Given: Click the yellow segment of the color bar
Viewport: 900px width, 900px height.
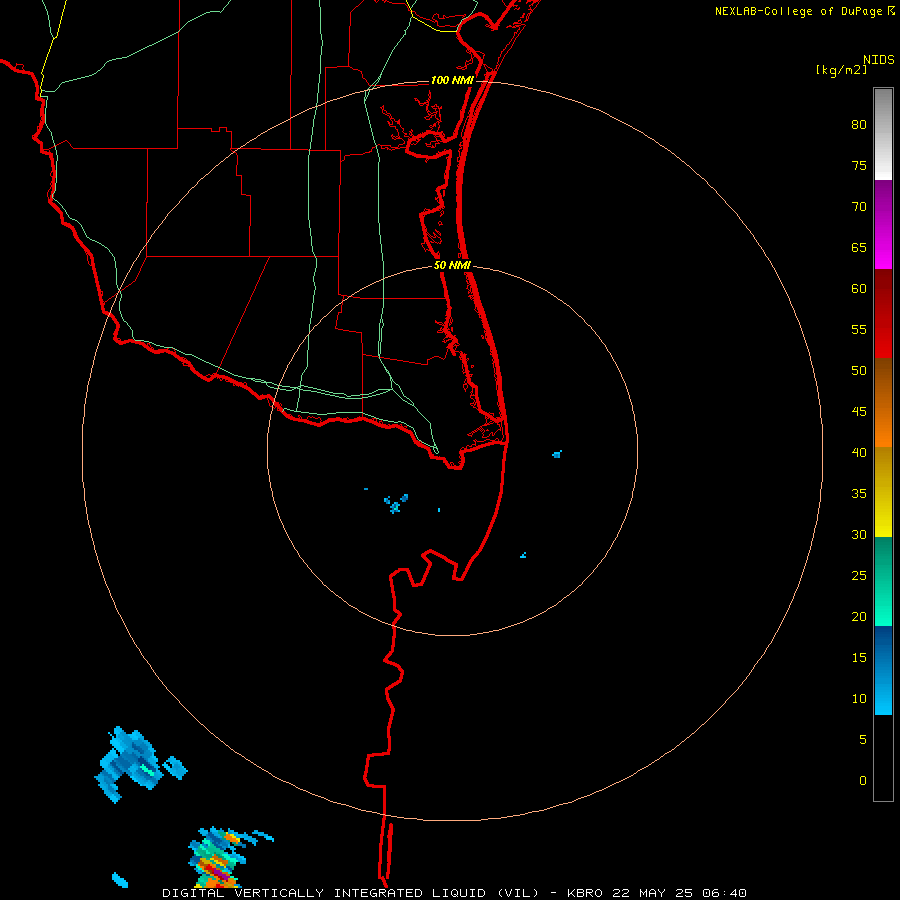Looking at the screenshot, I should point(883,492).
